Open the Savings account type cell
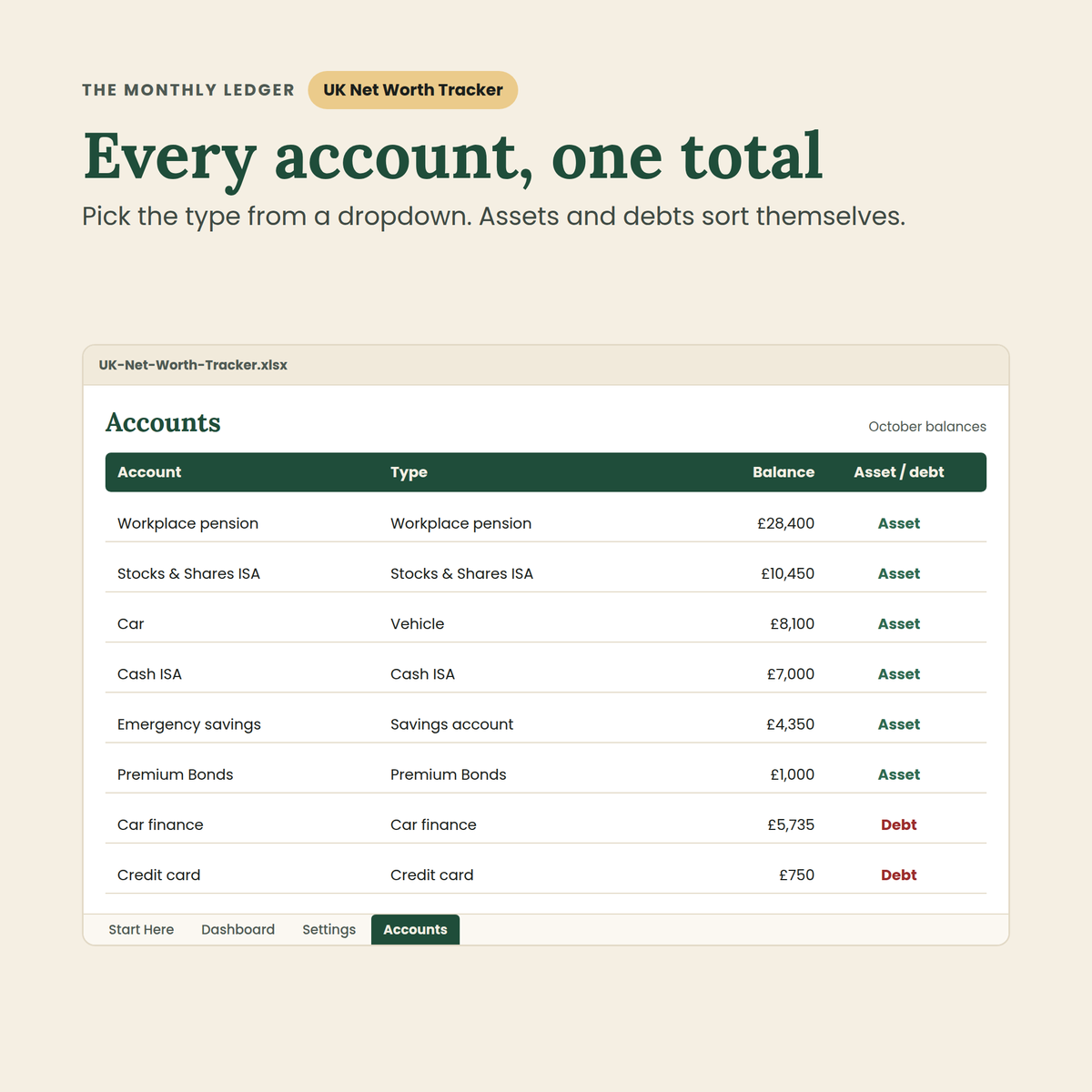The image size is (1092, 1092). click(x=452, y=724)
